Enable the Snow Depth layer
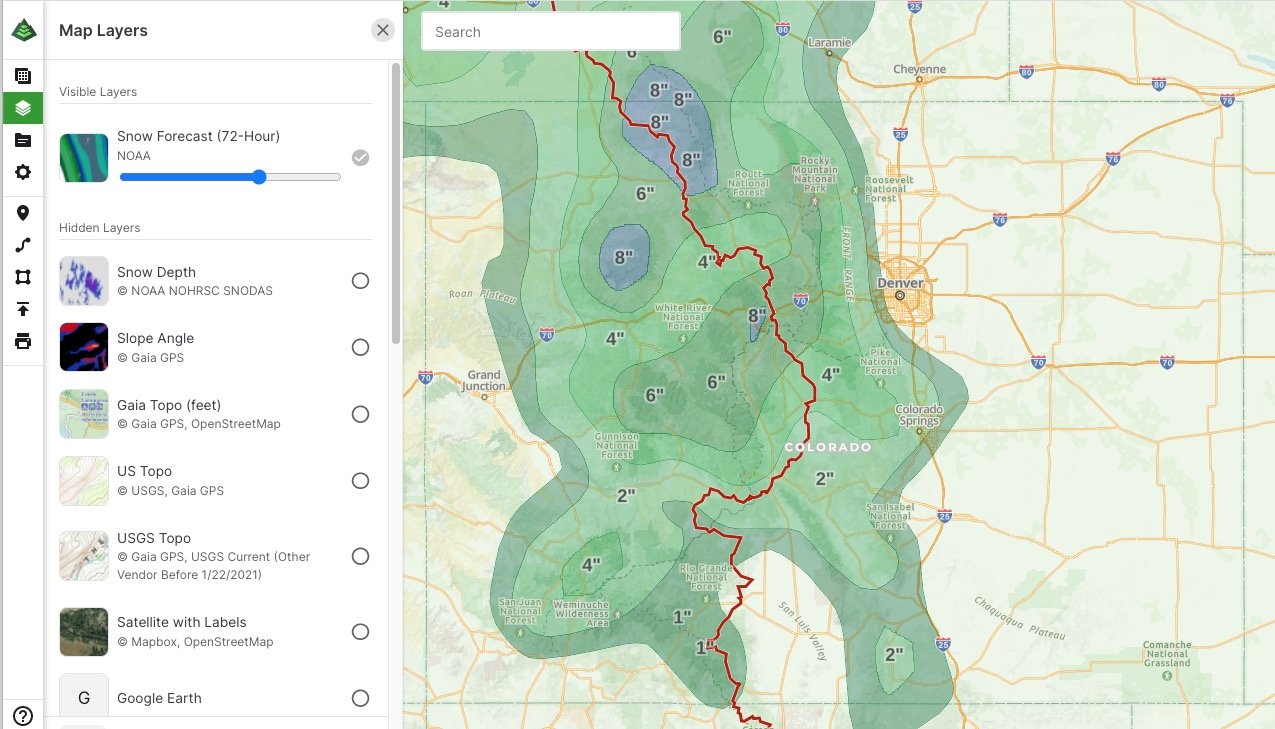The height and width of the screenshot is (729, 1275). (x=361, y=281)
